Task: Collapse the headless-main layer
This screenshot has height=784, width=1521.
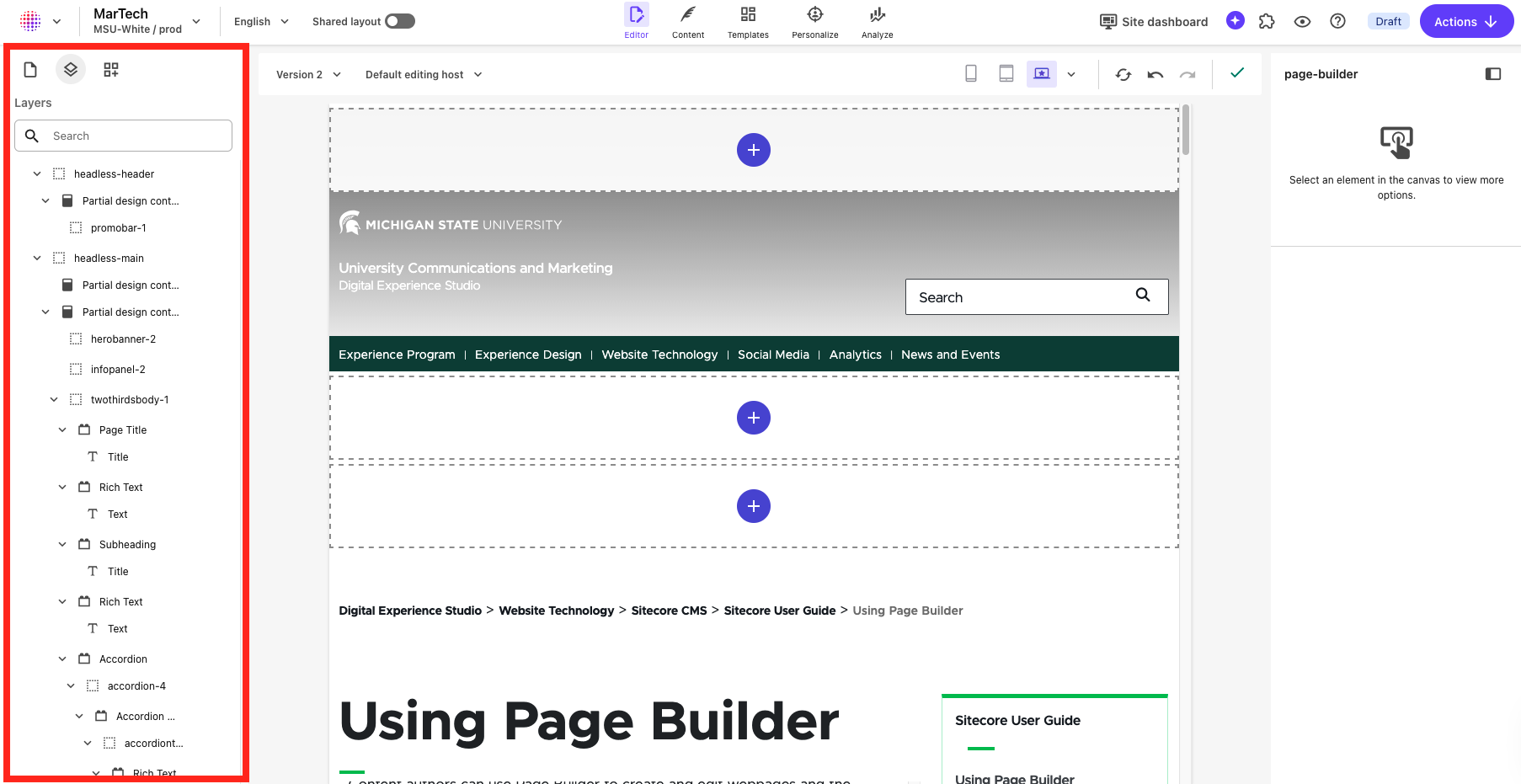Action: tap(37, 258)
